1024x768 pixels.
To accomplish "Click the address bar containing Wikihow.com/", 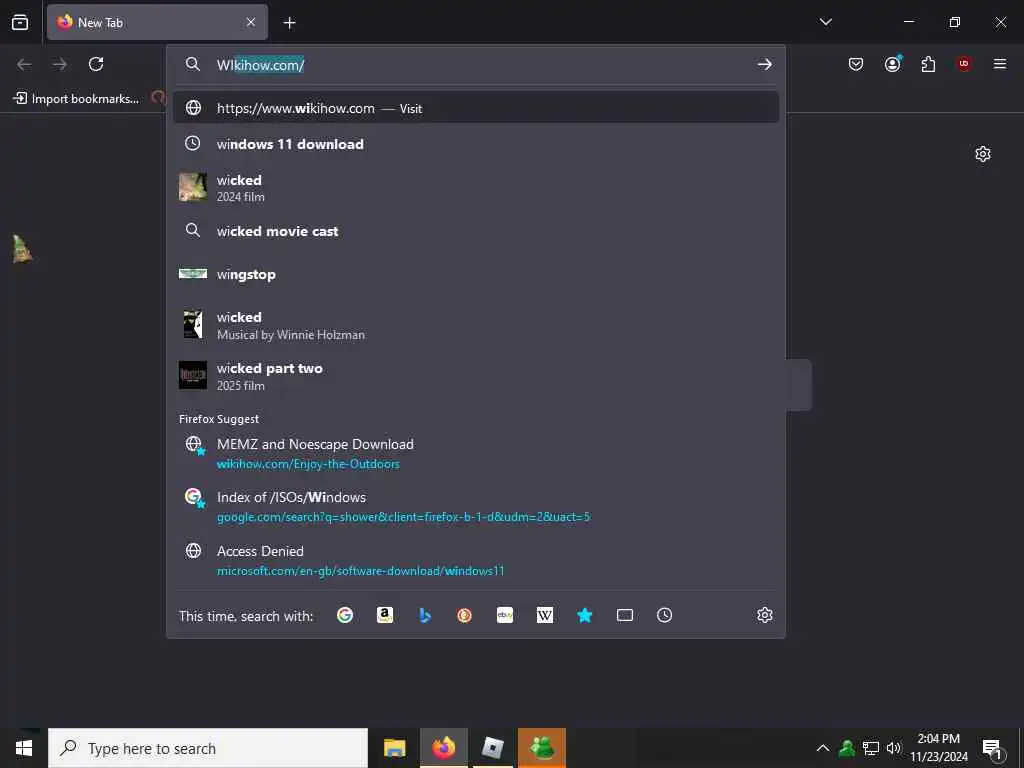I will 475,65.
